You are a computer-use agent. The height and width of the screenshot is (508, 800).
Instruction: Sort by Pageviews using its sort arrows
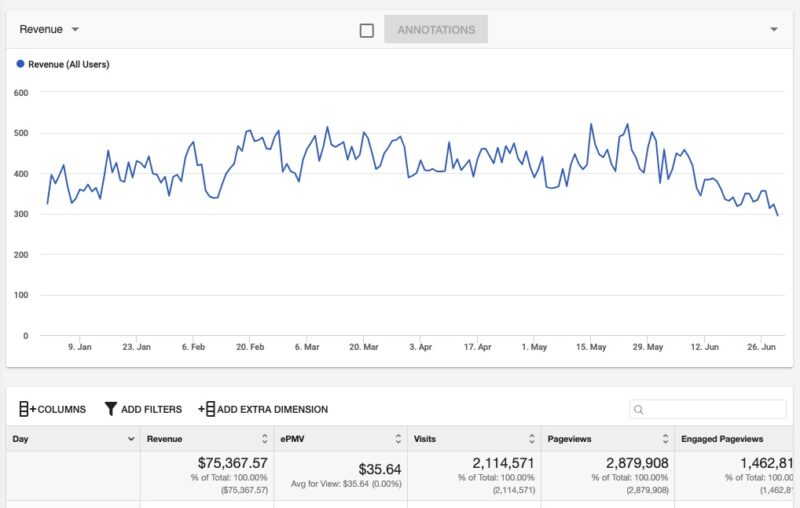663,439
